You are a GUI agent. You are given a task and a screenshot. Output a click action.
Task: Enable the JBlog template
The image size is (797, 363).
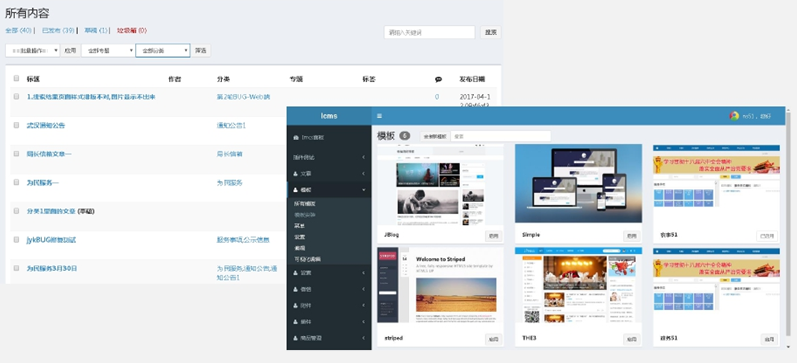[x=494, y=236]
